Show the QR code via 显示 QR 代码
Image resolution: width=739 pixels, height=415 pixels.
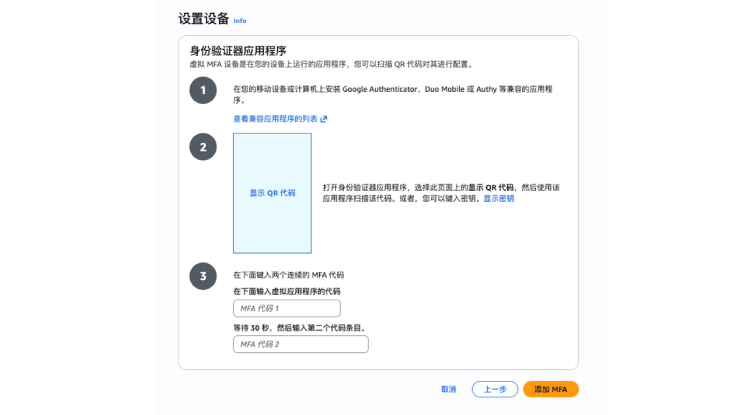(272, 193)
